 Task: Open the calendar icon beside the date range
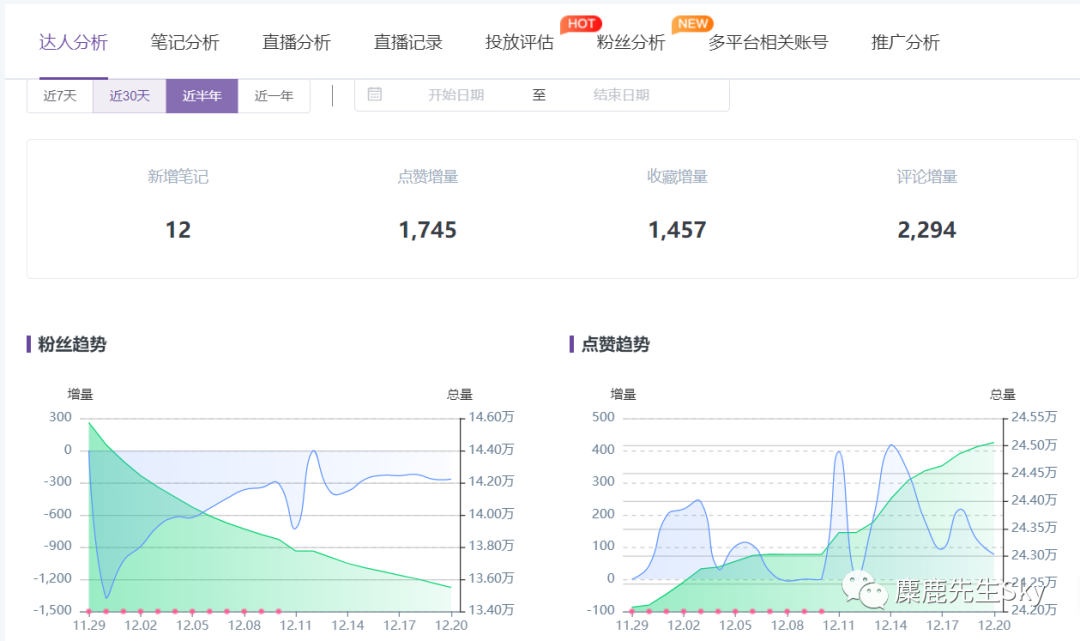point(375,93)
